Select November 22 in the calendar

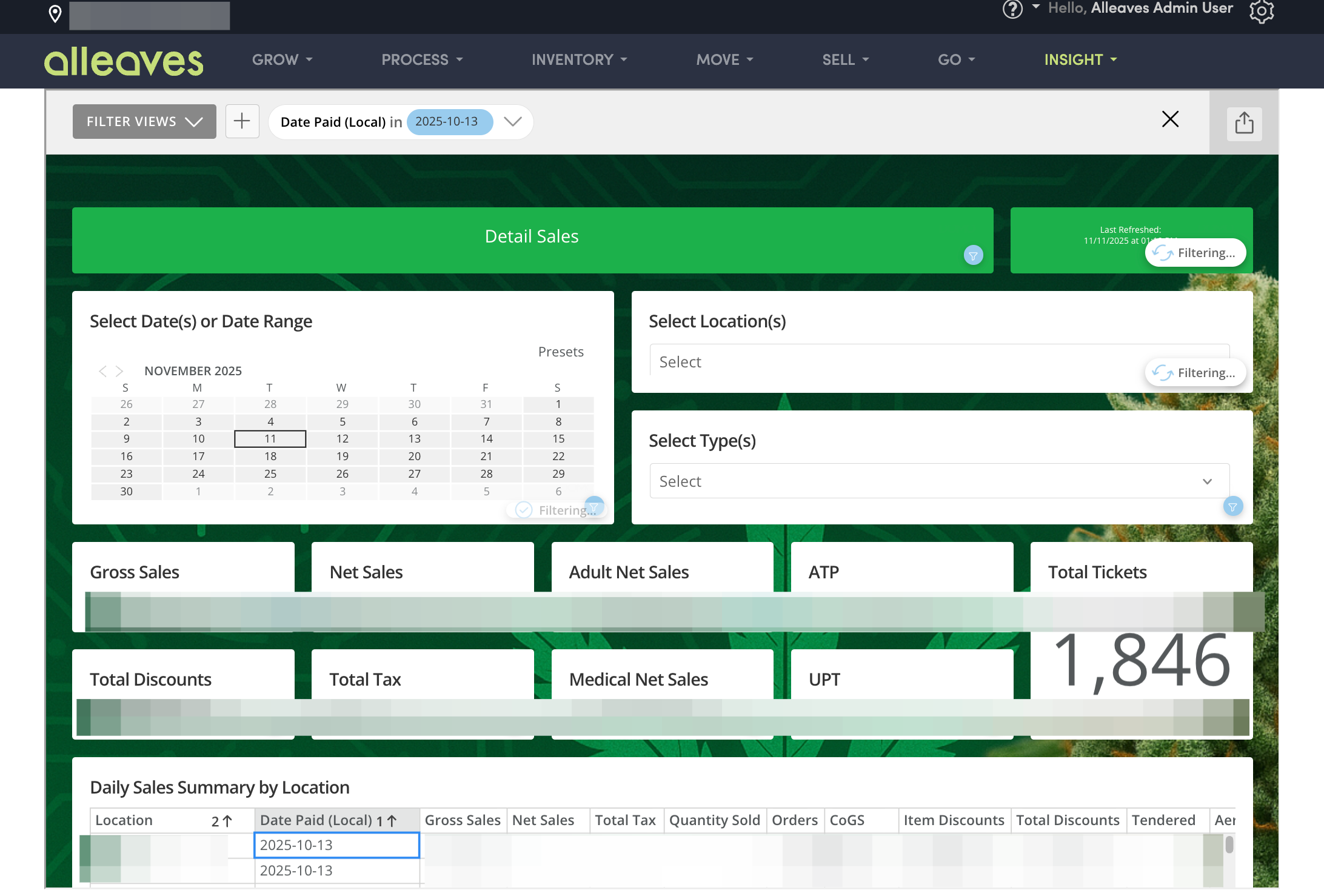tap(558, 456)
